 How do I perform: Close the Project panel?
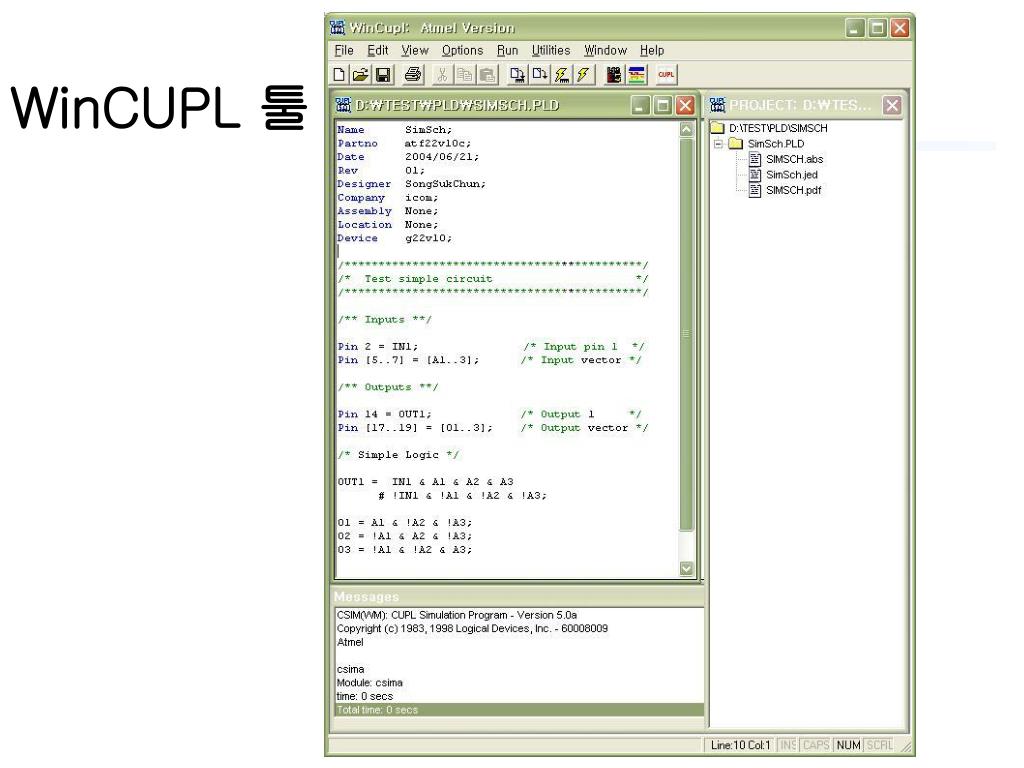pos(892,105)
